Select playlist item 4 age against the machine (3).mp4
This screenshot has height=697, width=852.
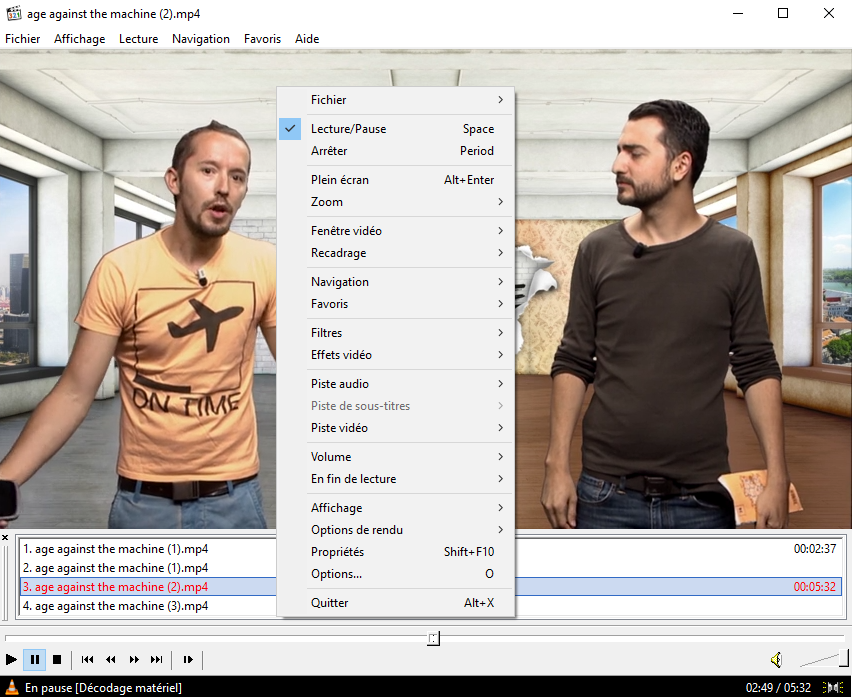(115, 606)
